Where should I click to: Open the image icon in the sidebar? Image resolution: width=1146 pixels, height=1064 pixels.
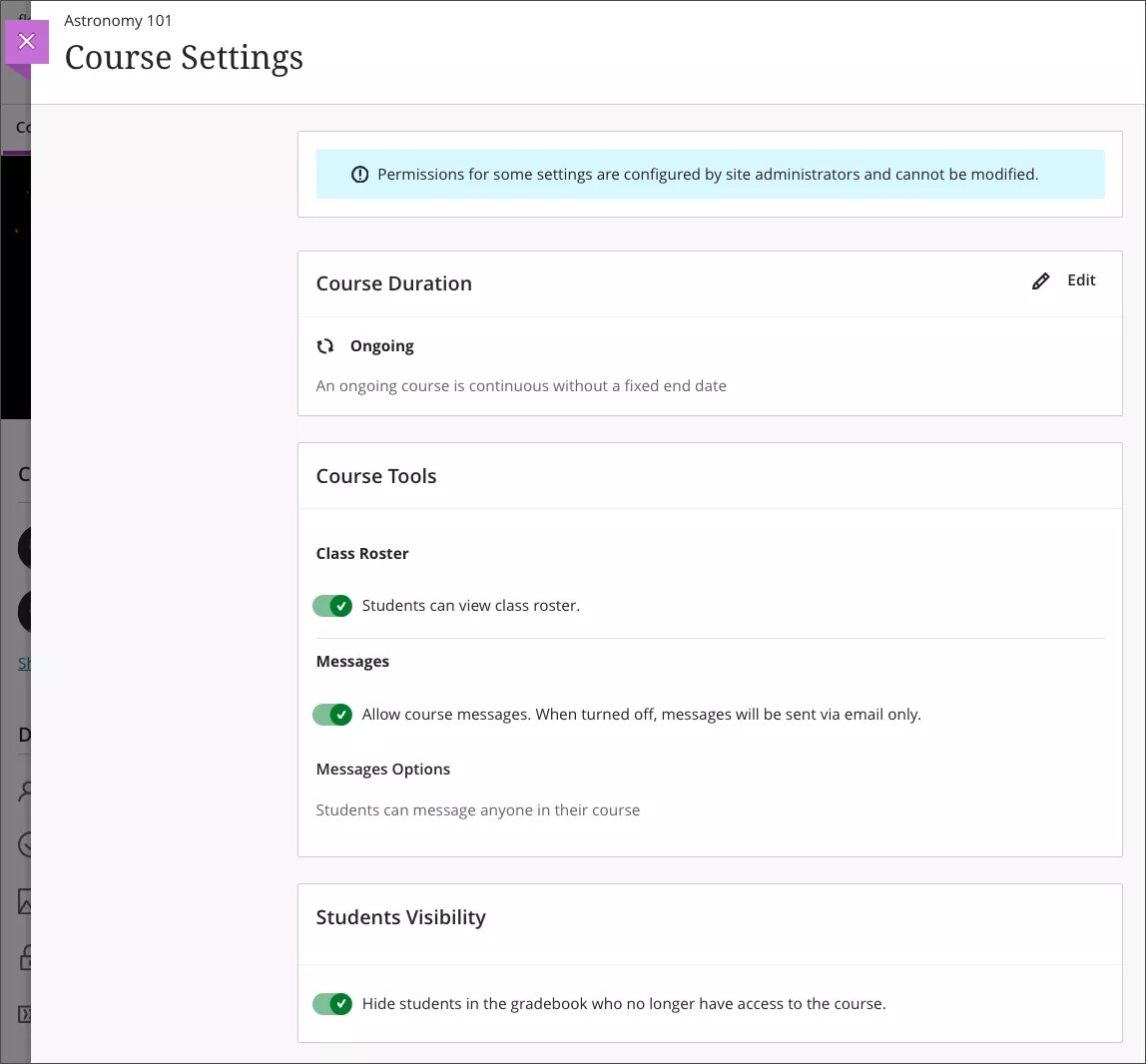tap(25, 901)
